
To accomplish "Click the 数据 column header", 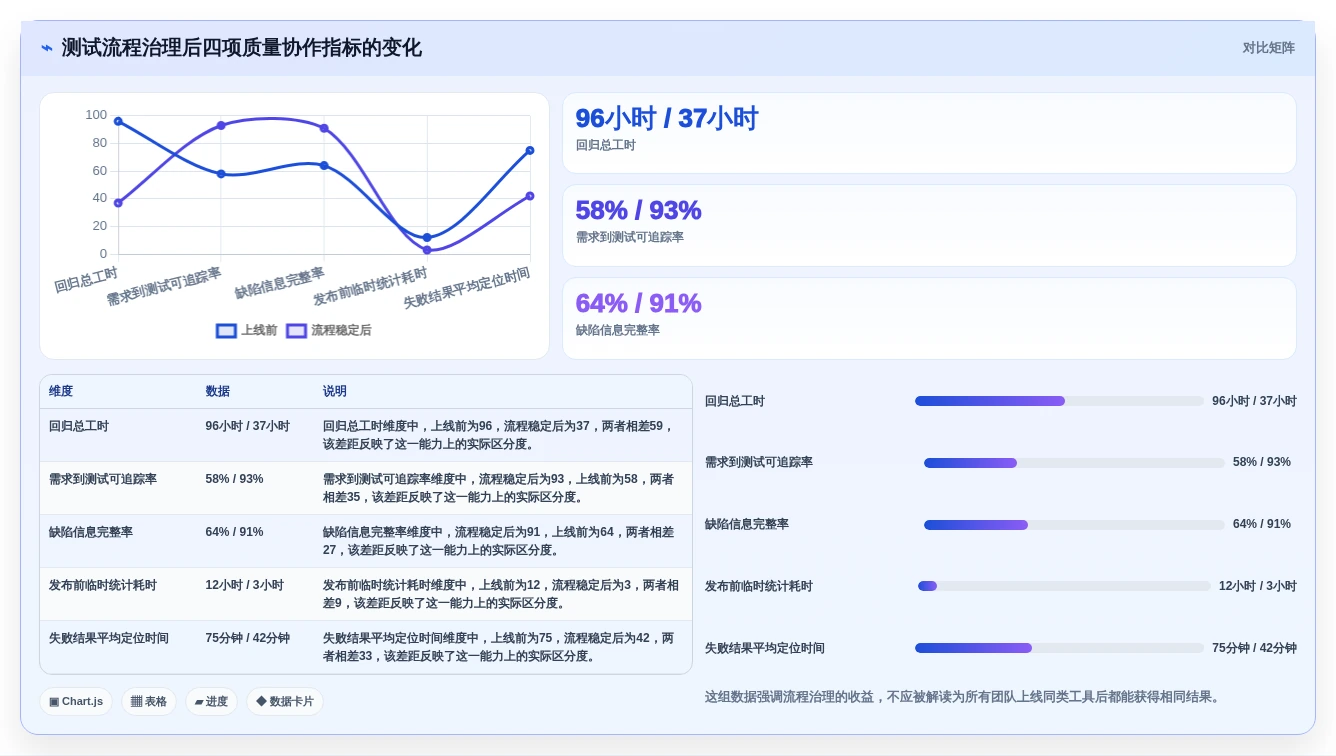I will [x=218, y=391].
